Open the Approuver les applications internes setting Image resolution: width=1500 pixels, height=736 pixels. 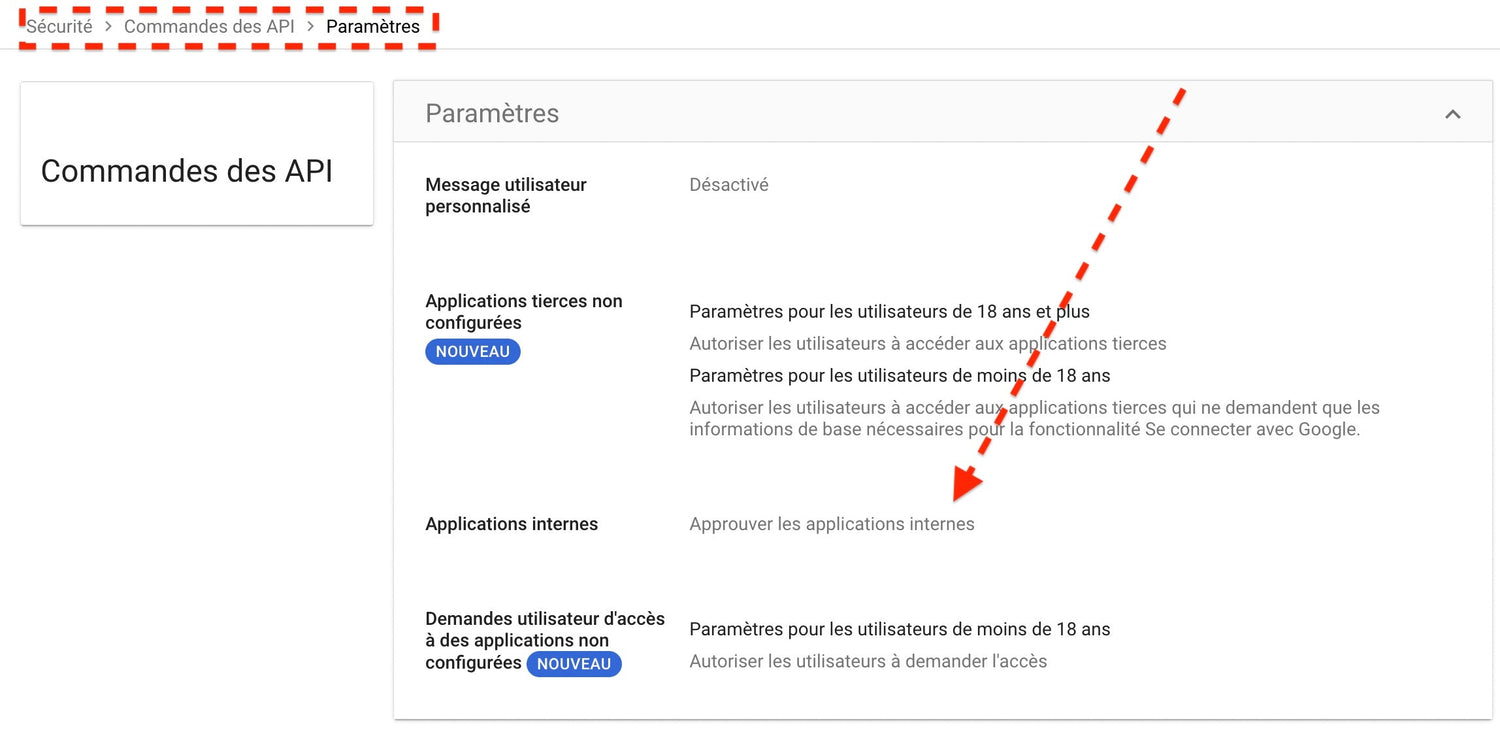point(831,523)
